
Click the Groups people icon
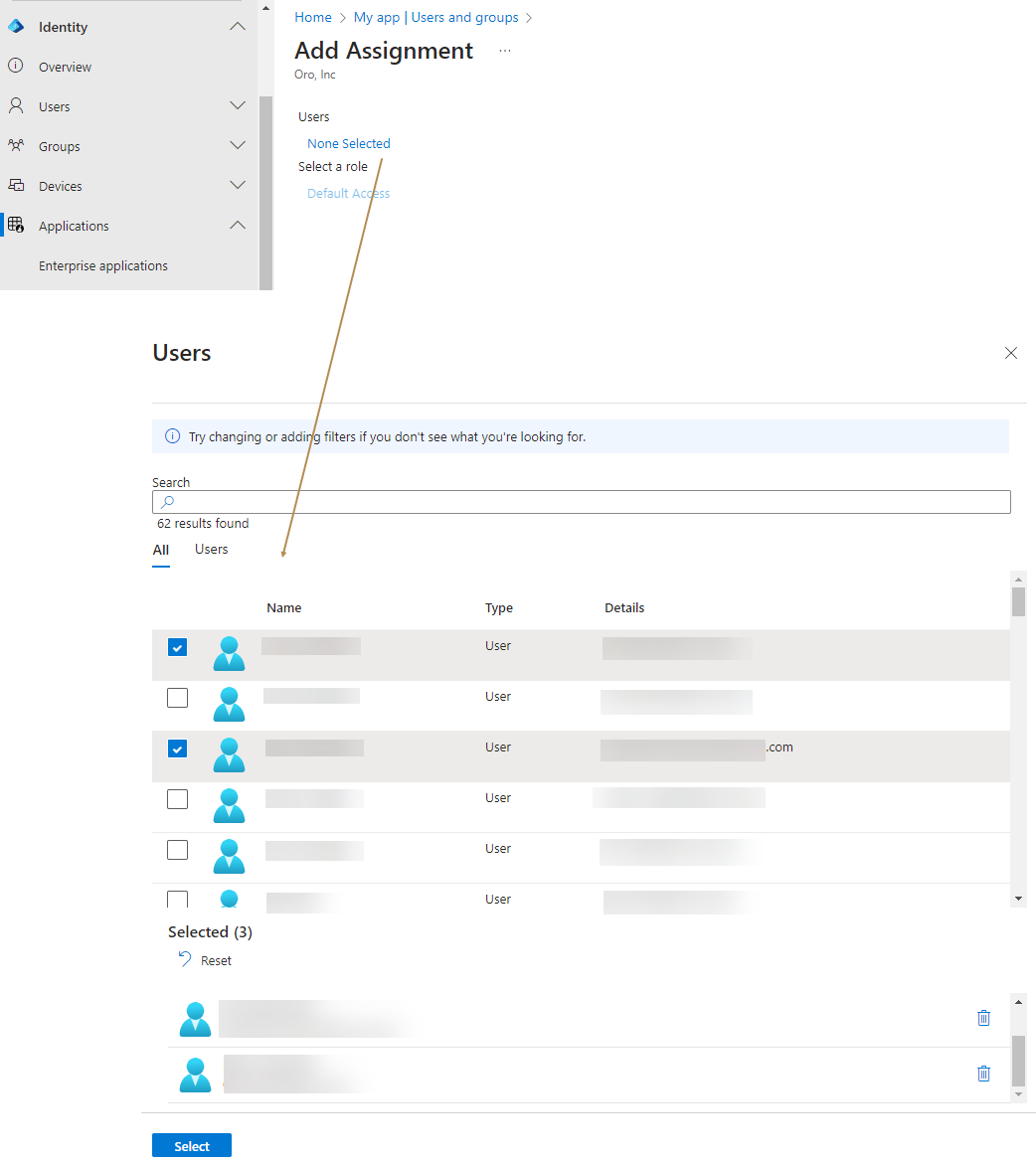[x=16, y=146]
